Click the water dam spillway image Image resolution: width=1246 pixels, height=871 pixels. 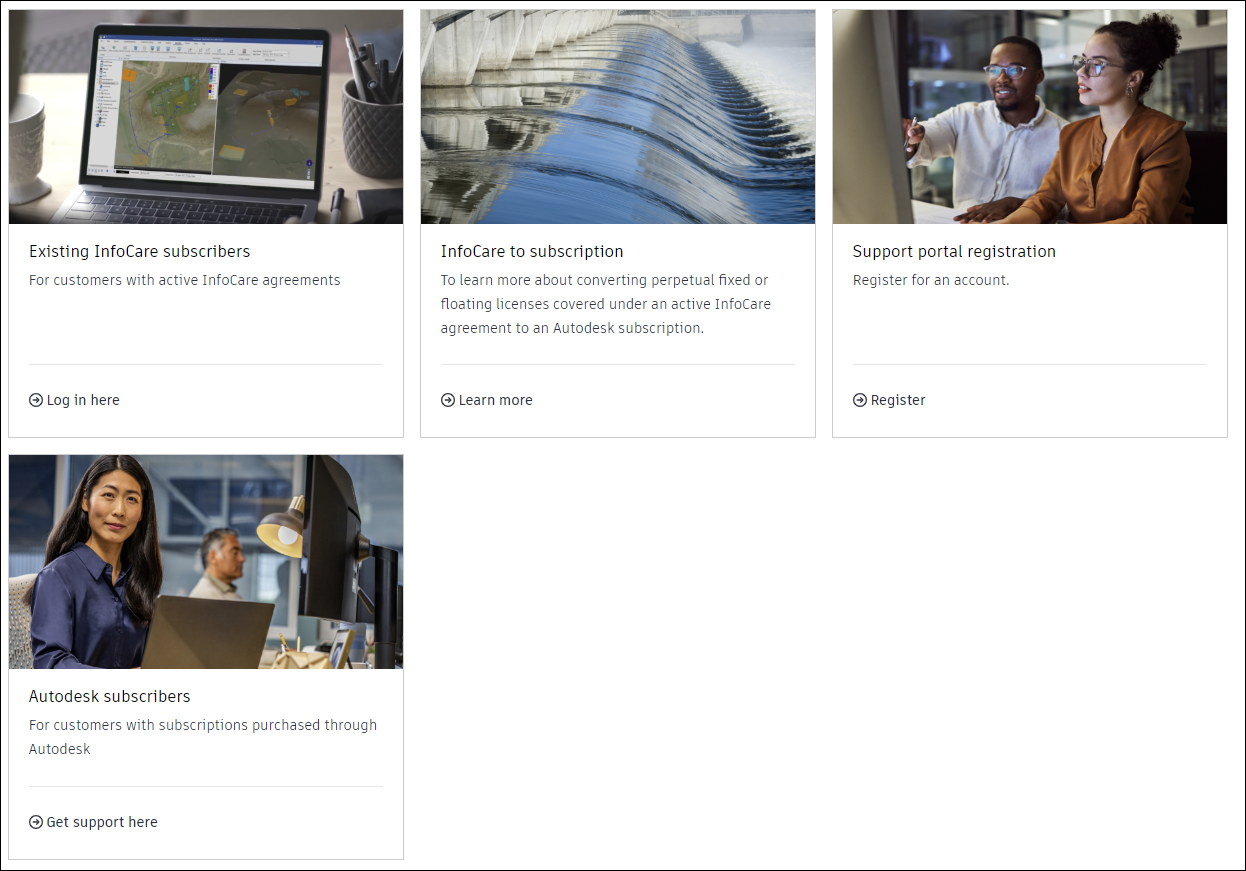pyautogui.click(x=618, y=117)
